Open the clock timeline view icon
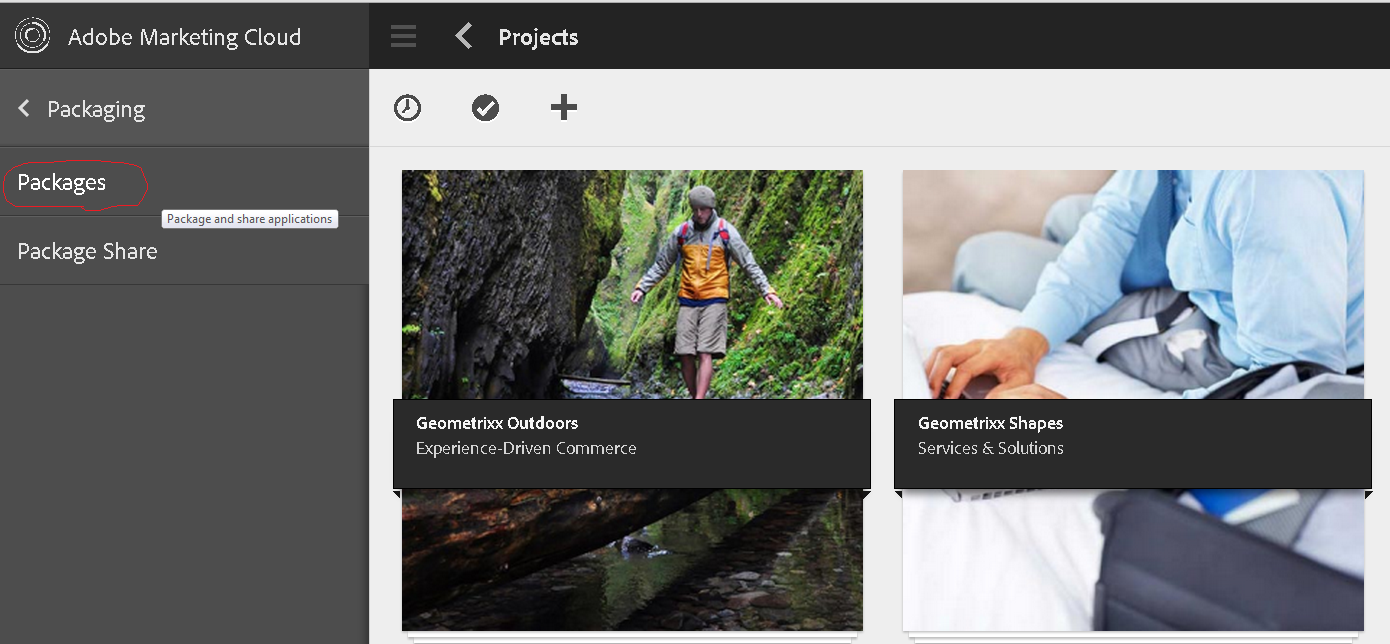 (x=407, y=108)
